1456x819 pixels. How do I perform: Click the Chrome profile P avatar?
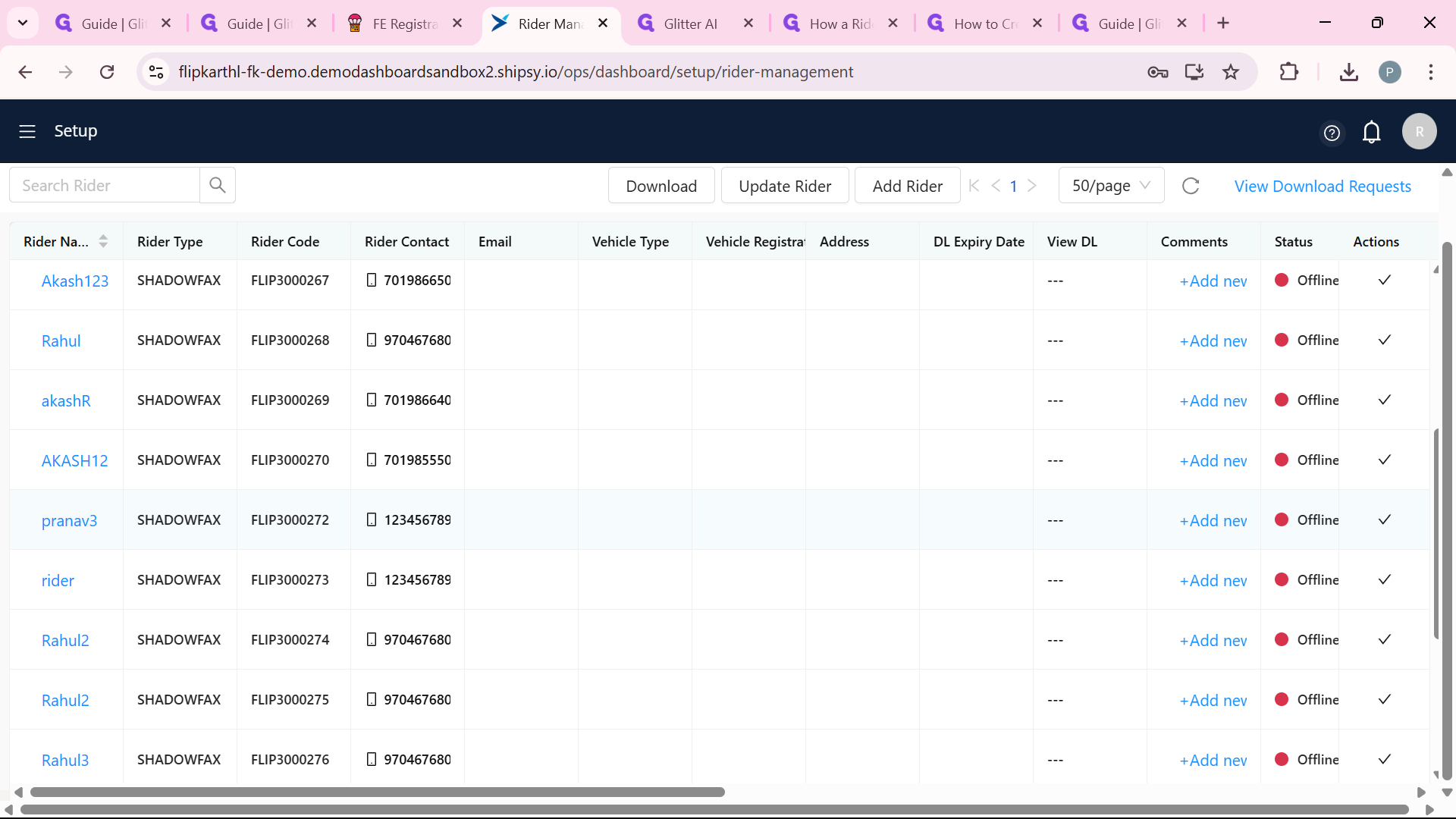1389,72
